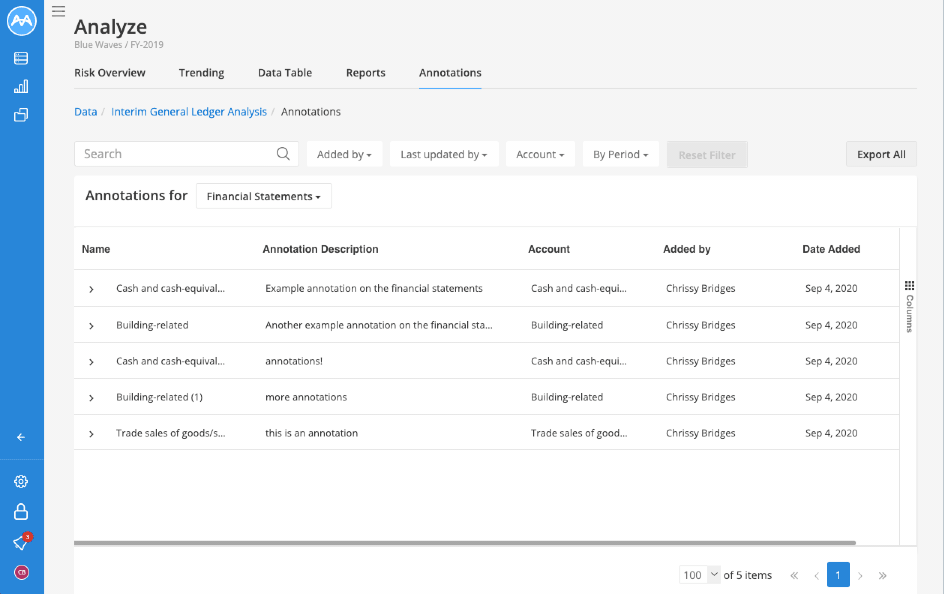Open the settings gear in sidebar
Screen dimensions: 944x594
tap(20, 481)
